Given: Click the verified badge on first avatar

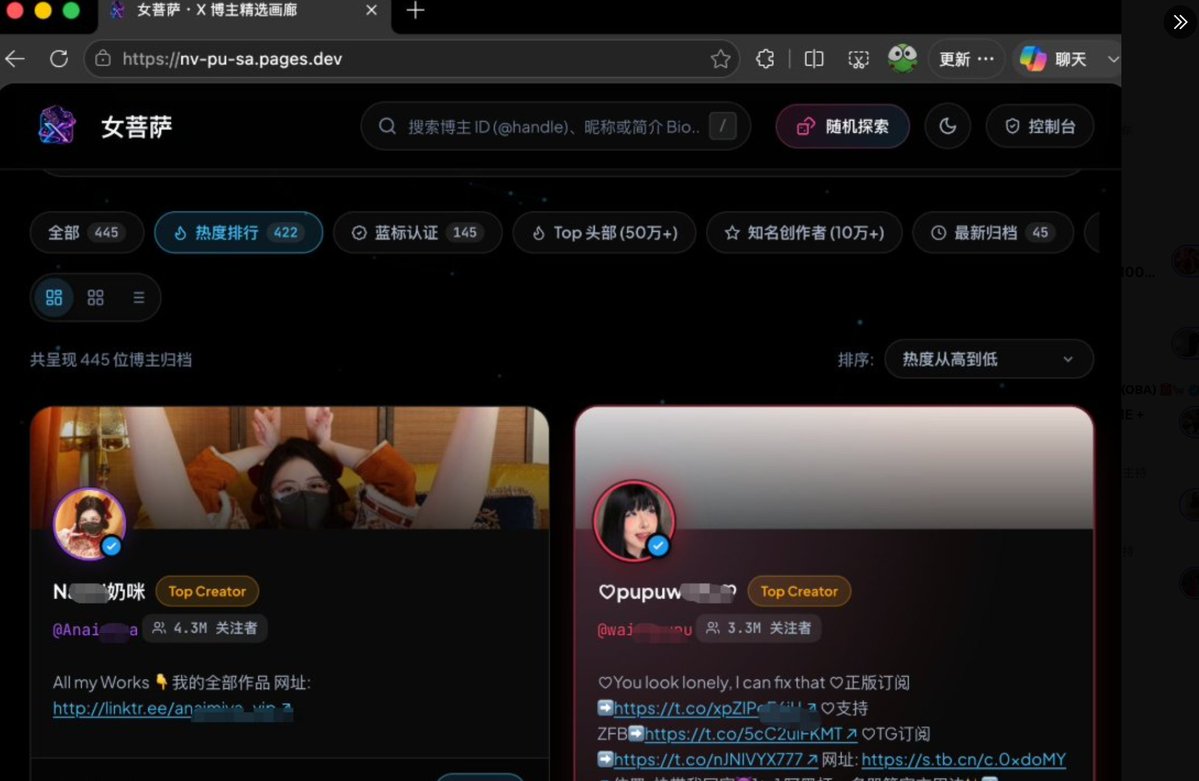Looking at the screenshot, I should [112, 546].
